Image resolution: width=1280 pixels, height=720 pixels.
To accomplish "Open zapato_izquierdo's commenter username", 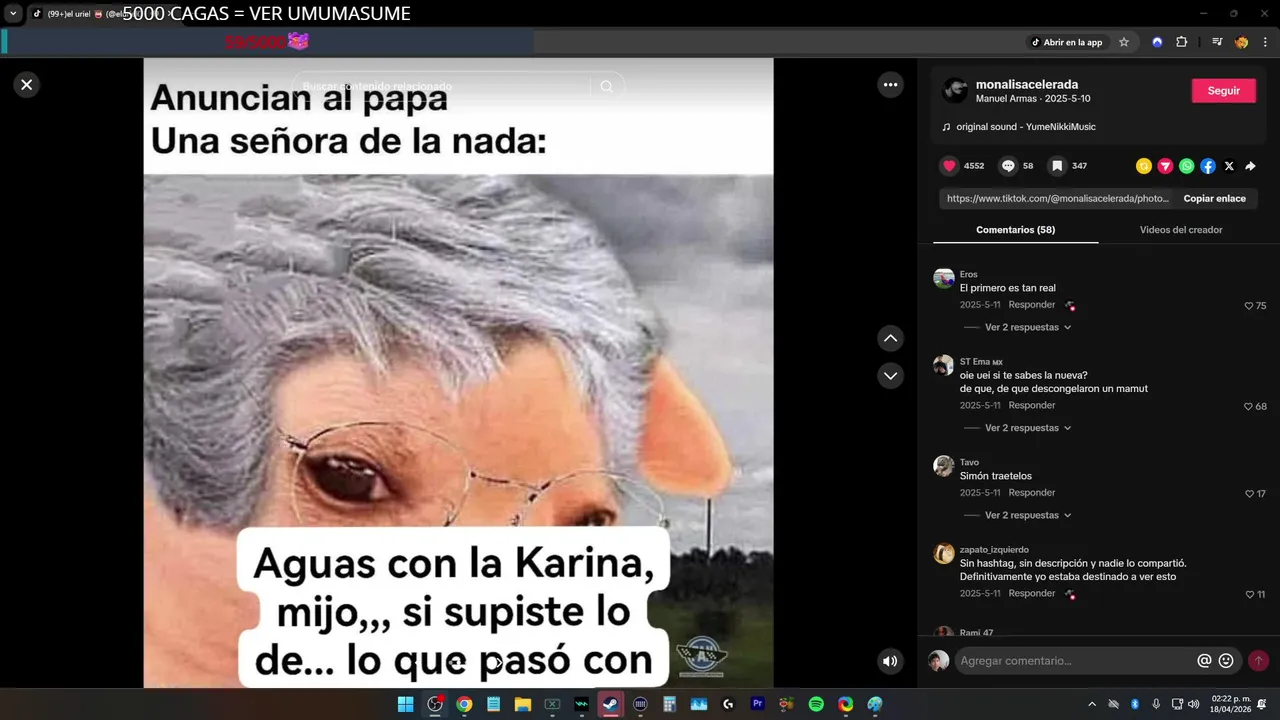I will click(994, 549).
